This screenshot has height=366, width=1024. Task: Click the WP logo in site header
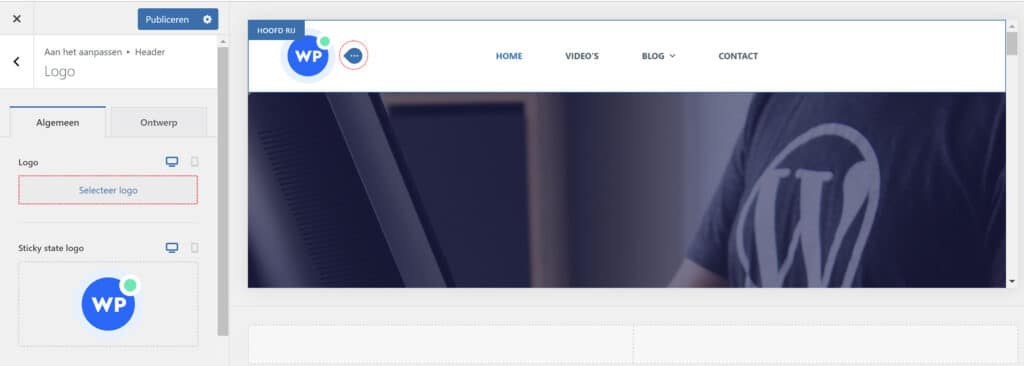pyautogui.click(x=308, y=56)
